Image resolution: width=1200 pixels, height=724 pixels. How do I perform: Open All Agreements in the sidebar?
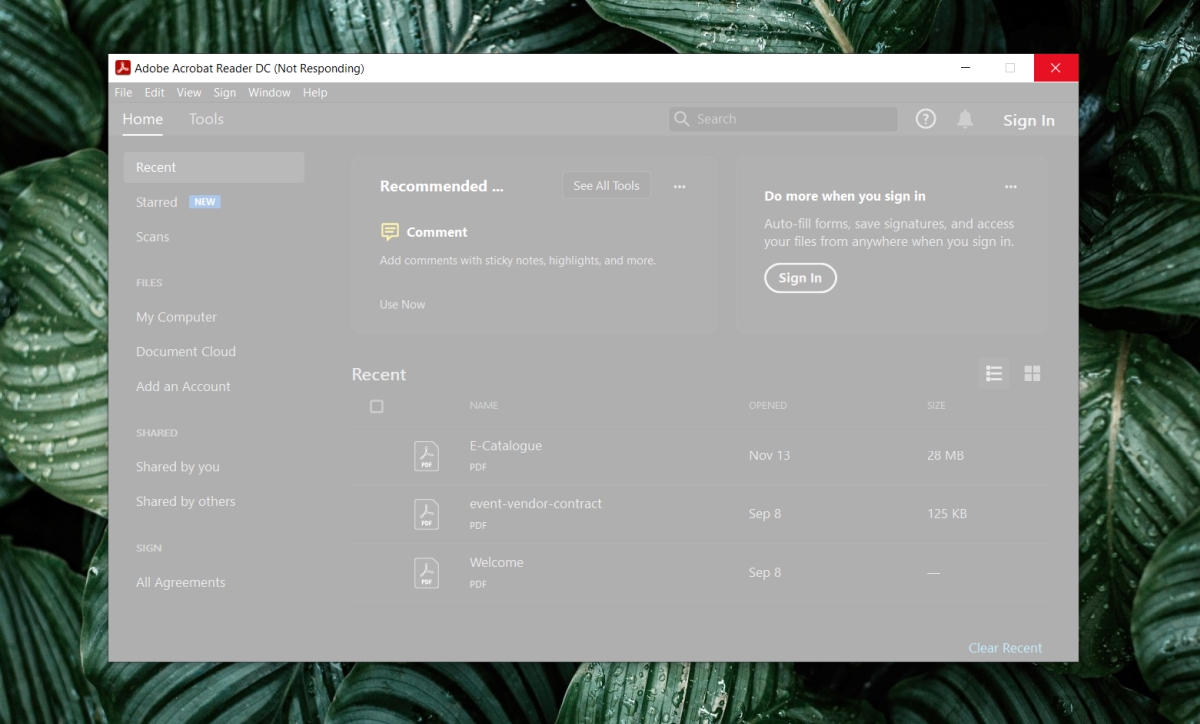181,582
